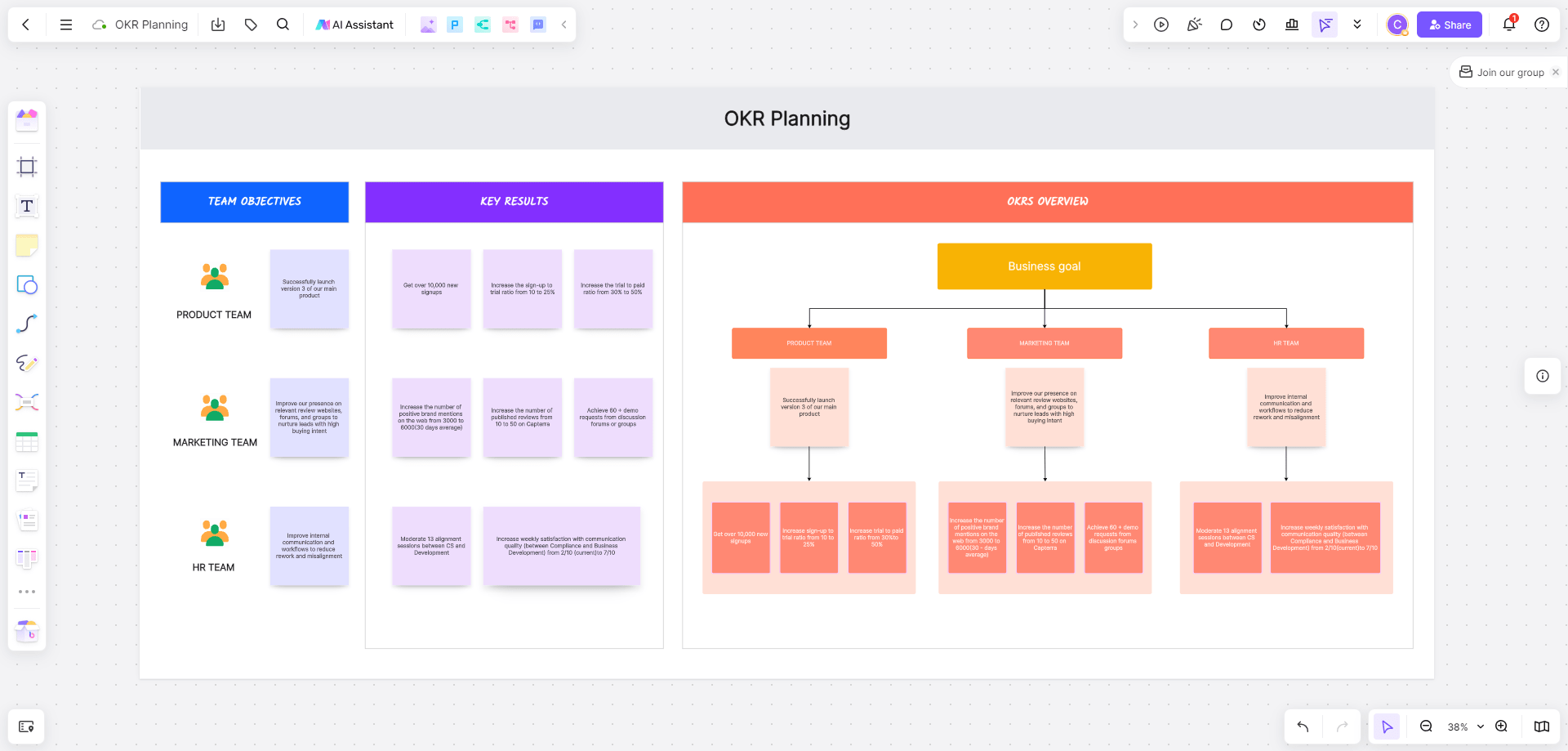Open the minimap icon
Screen dimensions: 1568x751
(x=1541, y=726)
